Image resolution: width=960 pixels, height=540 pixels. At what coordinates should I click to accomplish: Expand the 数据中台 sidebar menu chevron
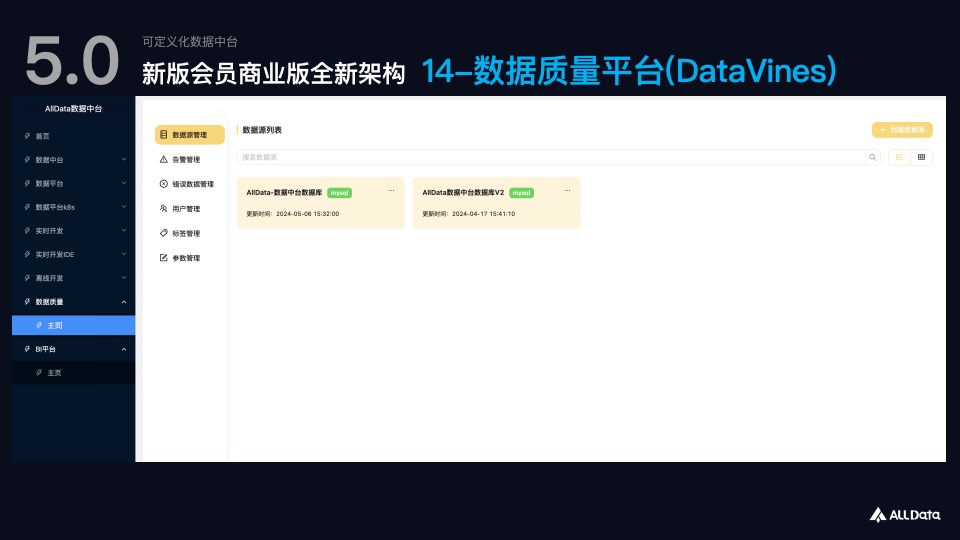pyautogui.click(x=124, y=160)
